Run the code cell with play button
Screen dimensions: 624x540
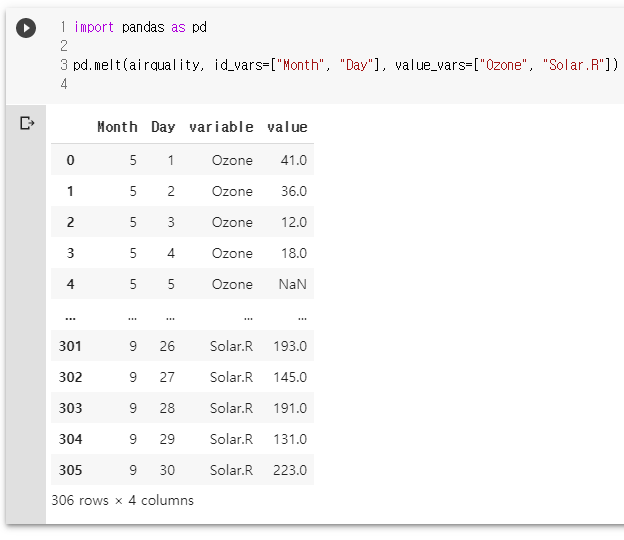tap(26, 28)
